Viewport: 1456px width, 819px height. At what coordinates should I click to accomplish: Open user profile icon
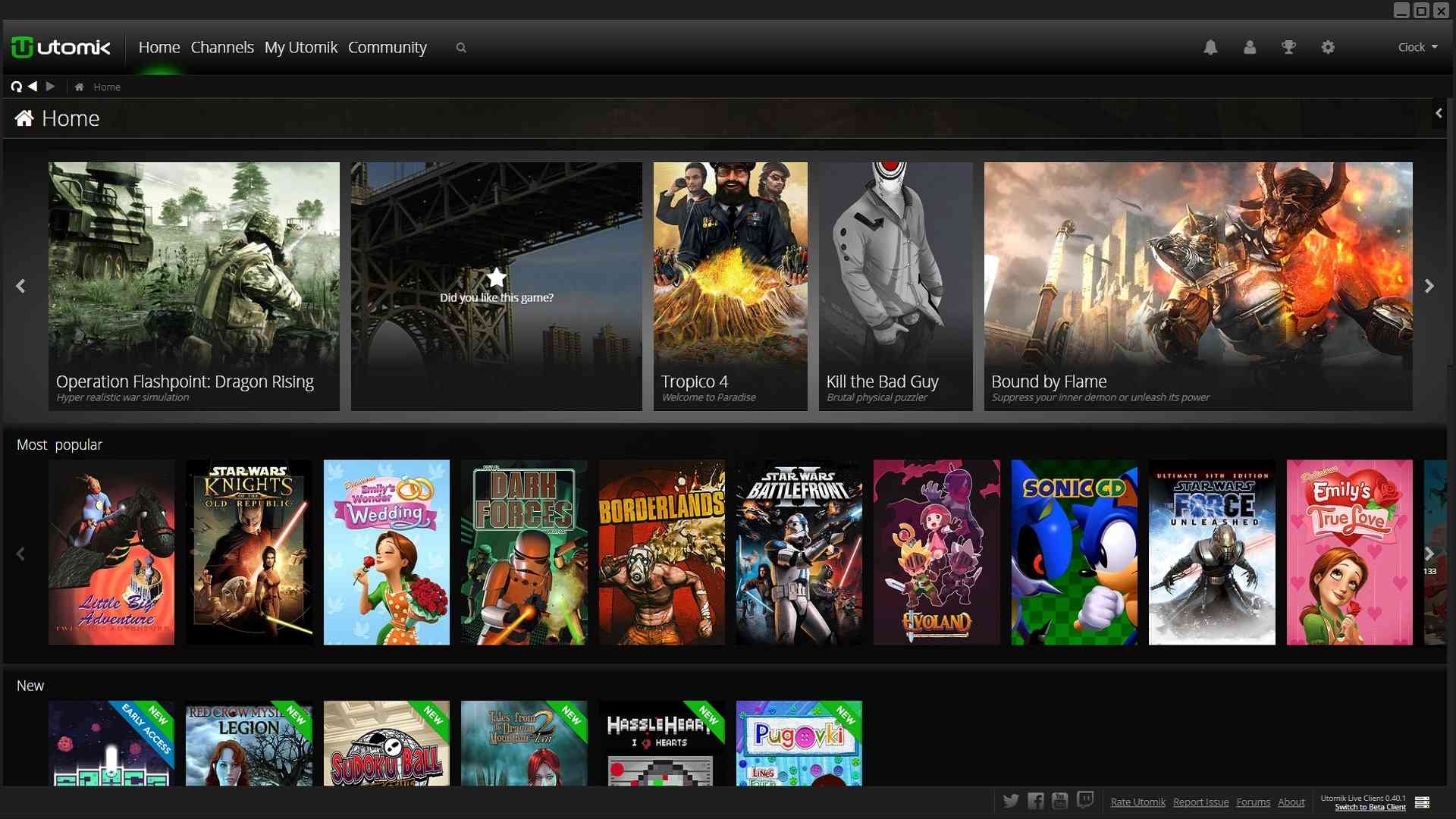pos(1250,48)
